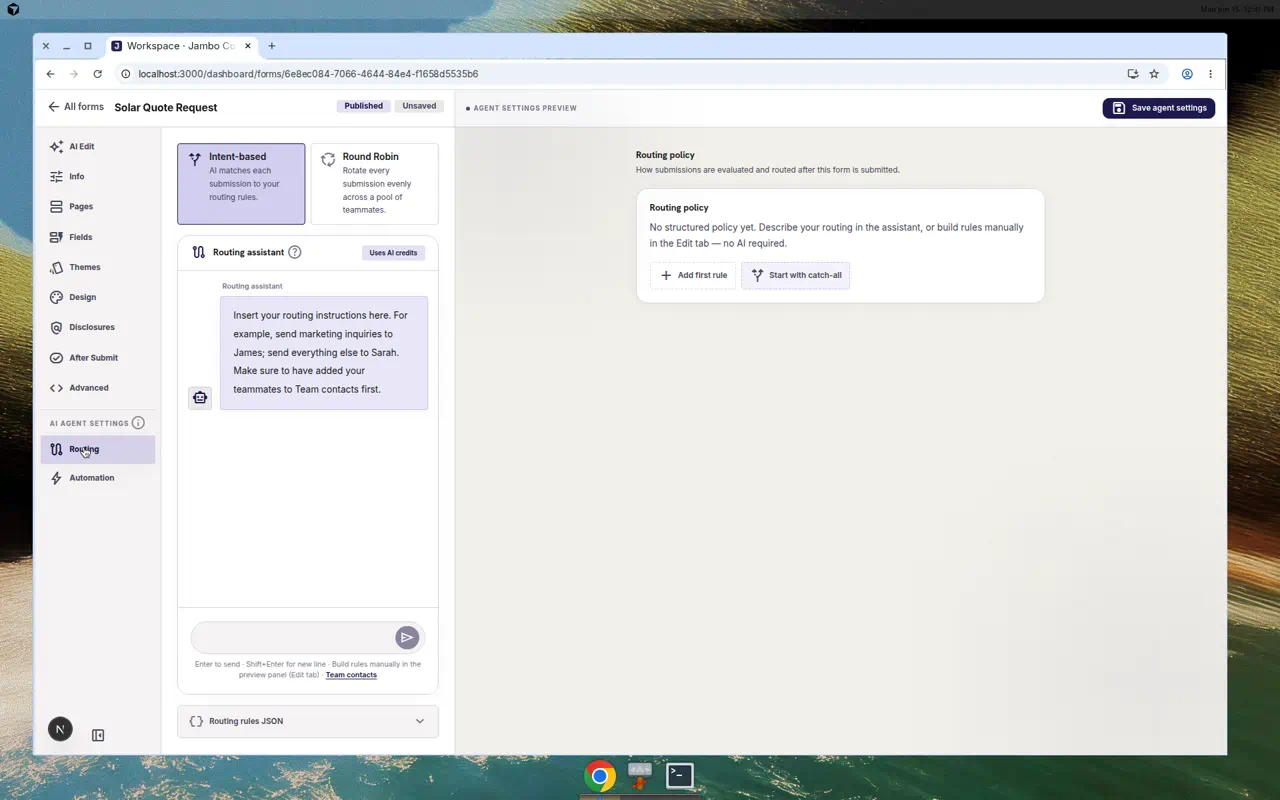Click the send message arrow button

pos(406,637)
